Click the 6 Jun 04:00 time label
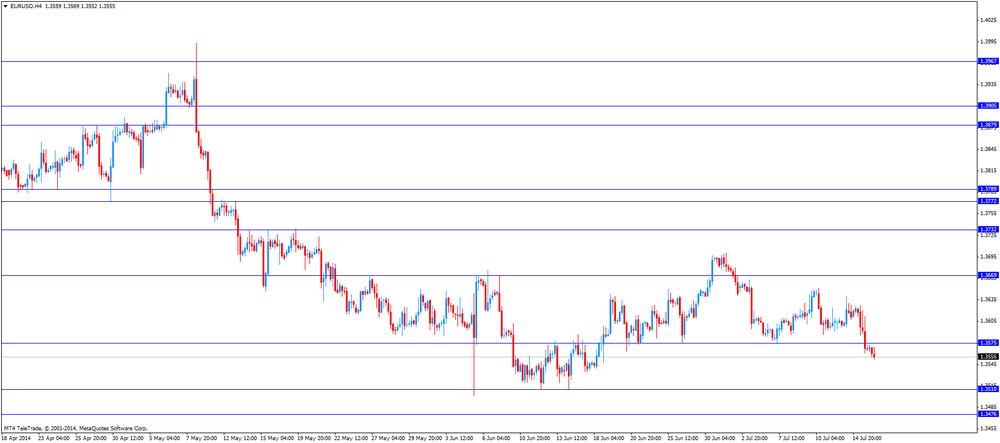The image size is (1000, 443). 497,439
